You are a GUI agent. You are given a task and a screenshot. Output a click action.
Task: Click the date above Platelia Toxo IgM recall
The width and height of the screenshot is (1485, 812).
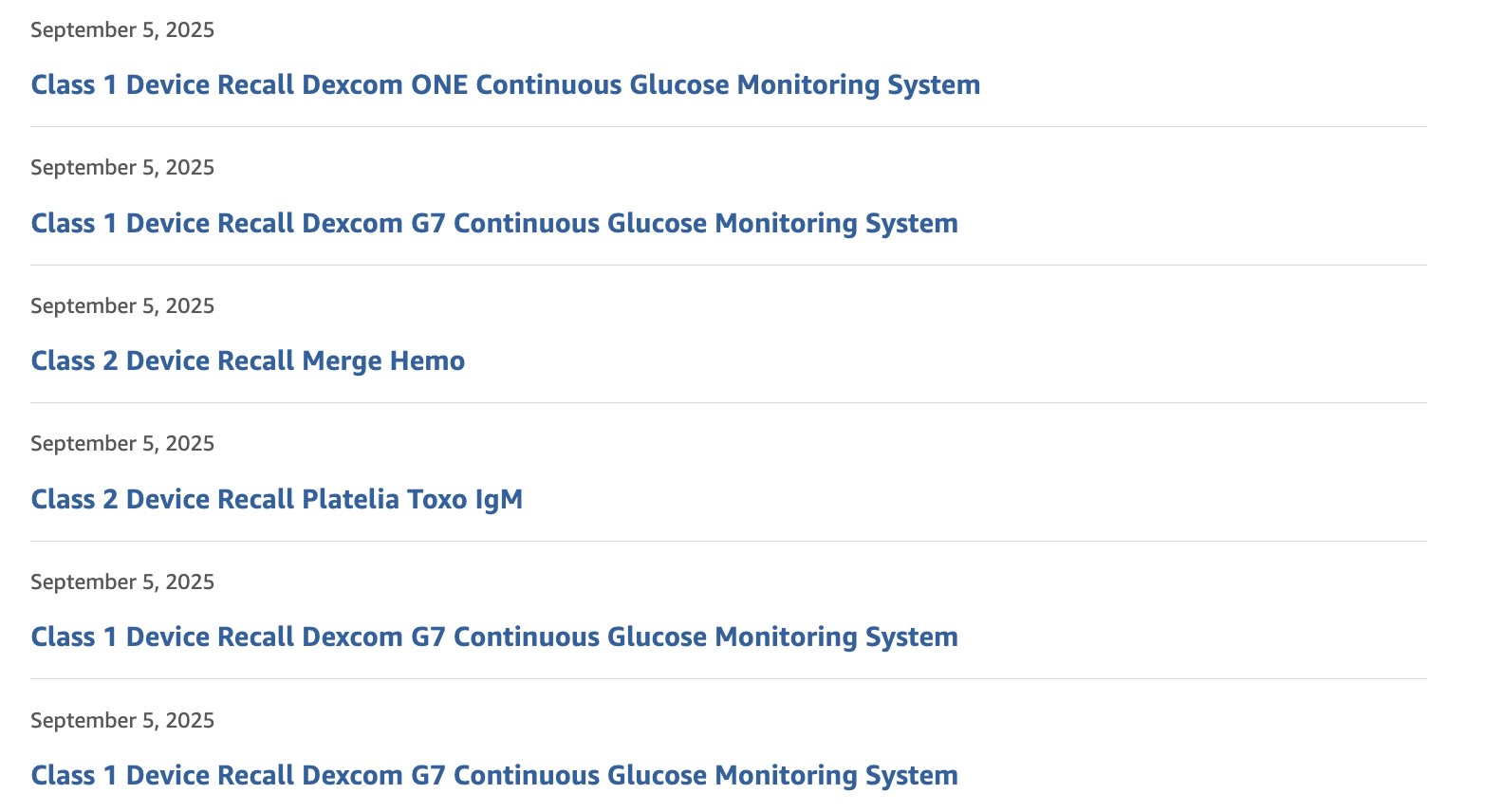pyautogui.click(x=122, y=444)
